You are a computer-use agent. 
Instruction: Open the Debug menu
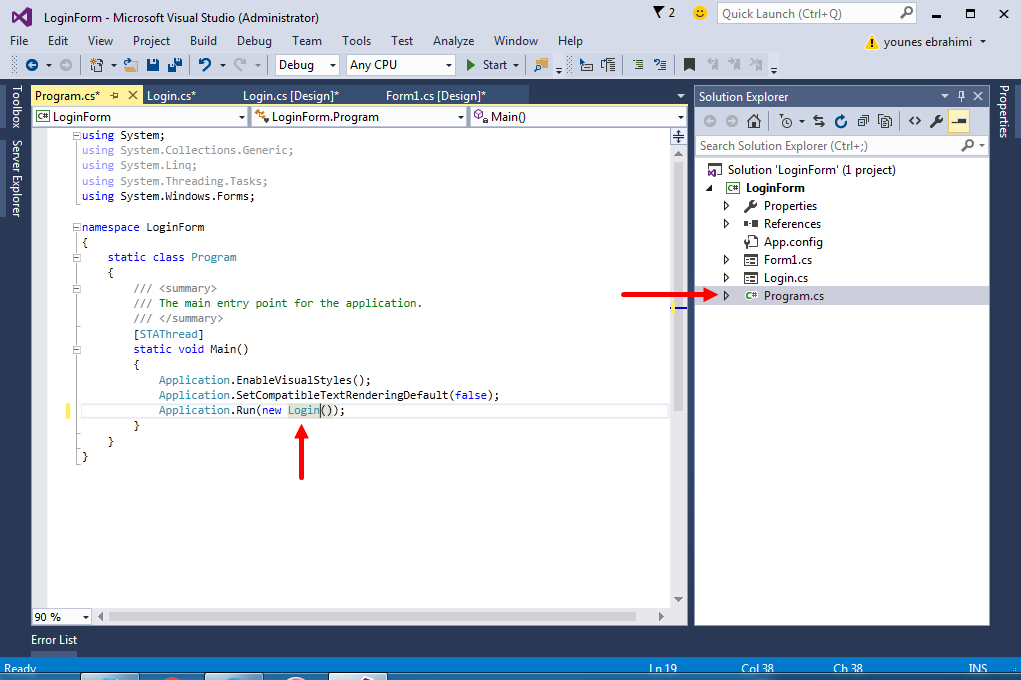coord(254,41)
